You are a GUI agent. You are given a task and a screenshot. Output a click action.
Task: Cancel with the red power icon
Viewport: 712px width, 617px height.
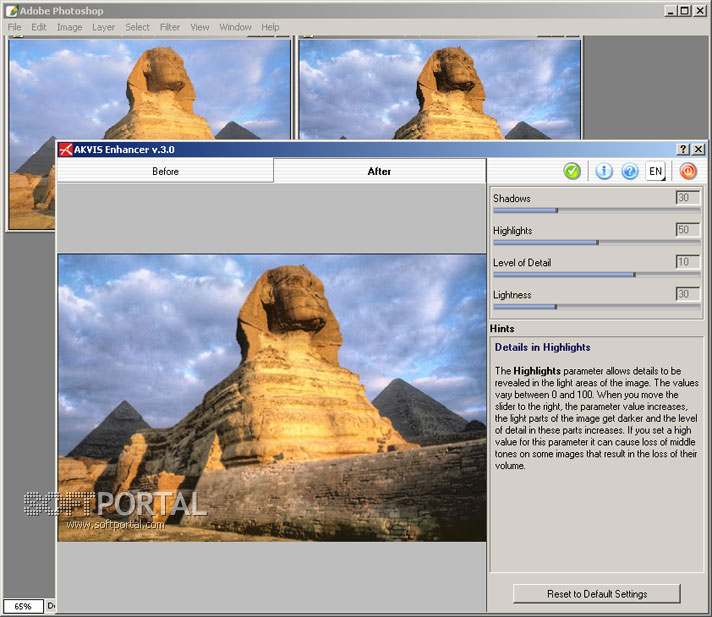coord(688,171)
